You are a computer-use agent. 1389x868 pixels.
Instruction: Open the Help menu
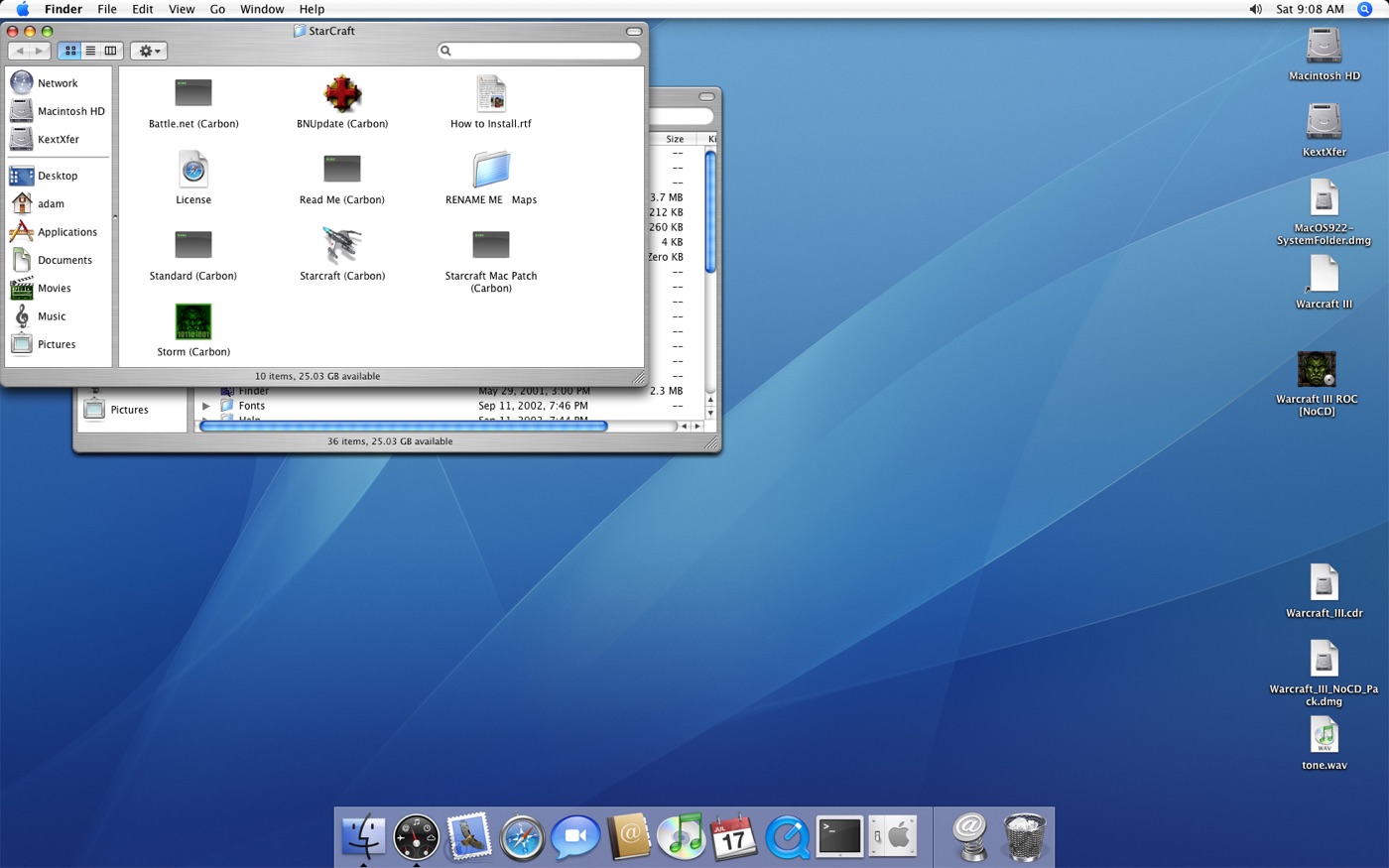click(312, 9)
